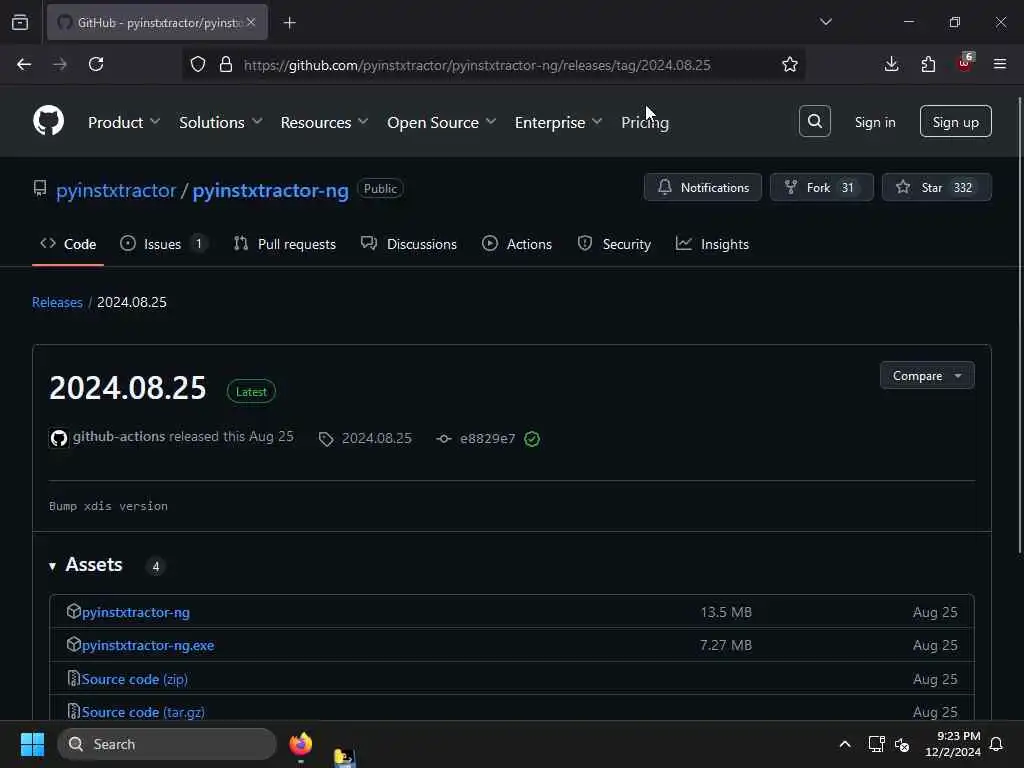Open the Pricing page

(645, 122)
